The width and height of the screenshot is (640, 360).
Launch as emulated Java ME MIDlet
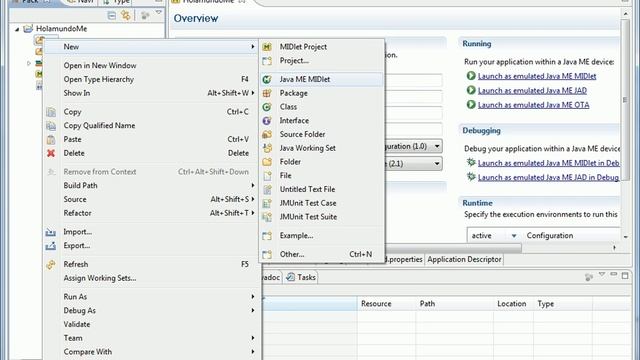(537, 76)
